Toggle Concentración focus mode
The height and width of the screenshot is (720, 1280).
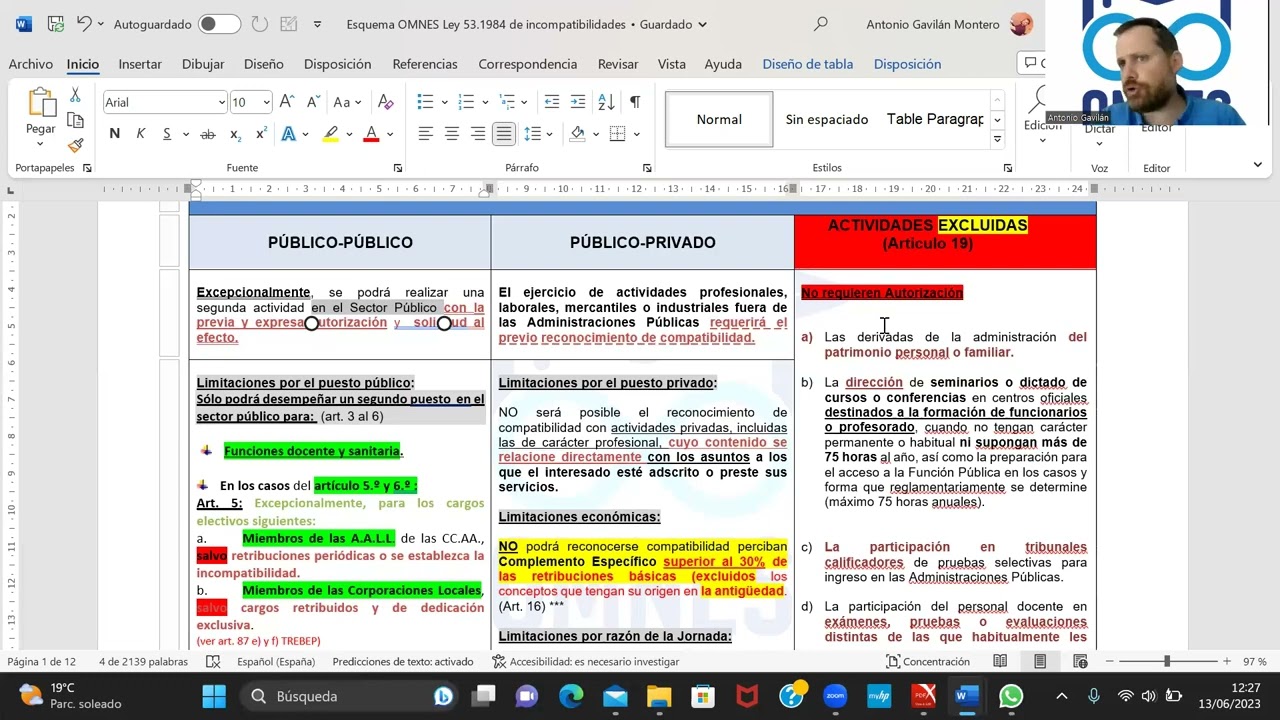coord(927,662)
